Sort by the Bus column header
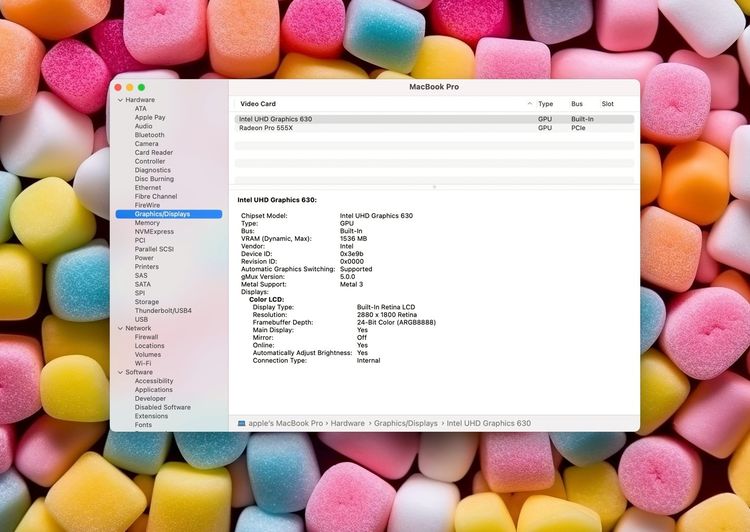This screenshot has width=750, height=532. pyautogui.click(x=576, y=104)
